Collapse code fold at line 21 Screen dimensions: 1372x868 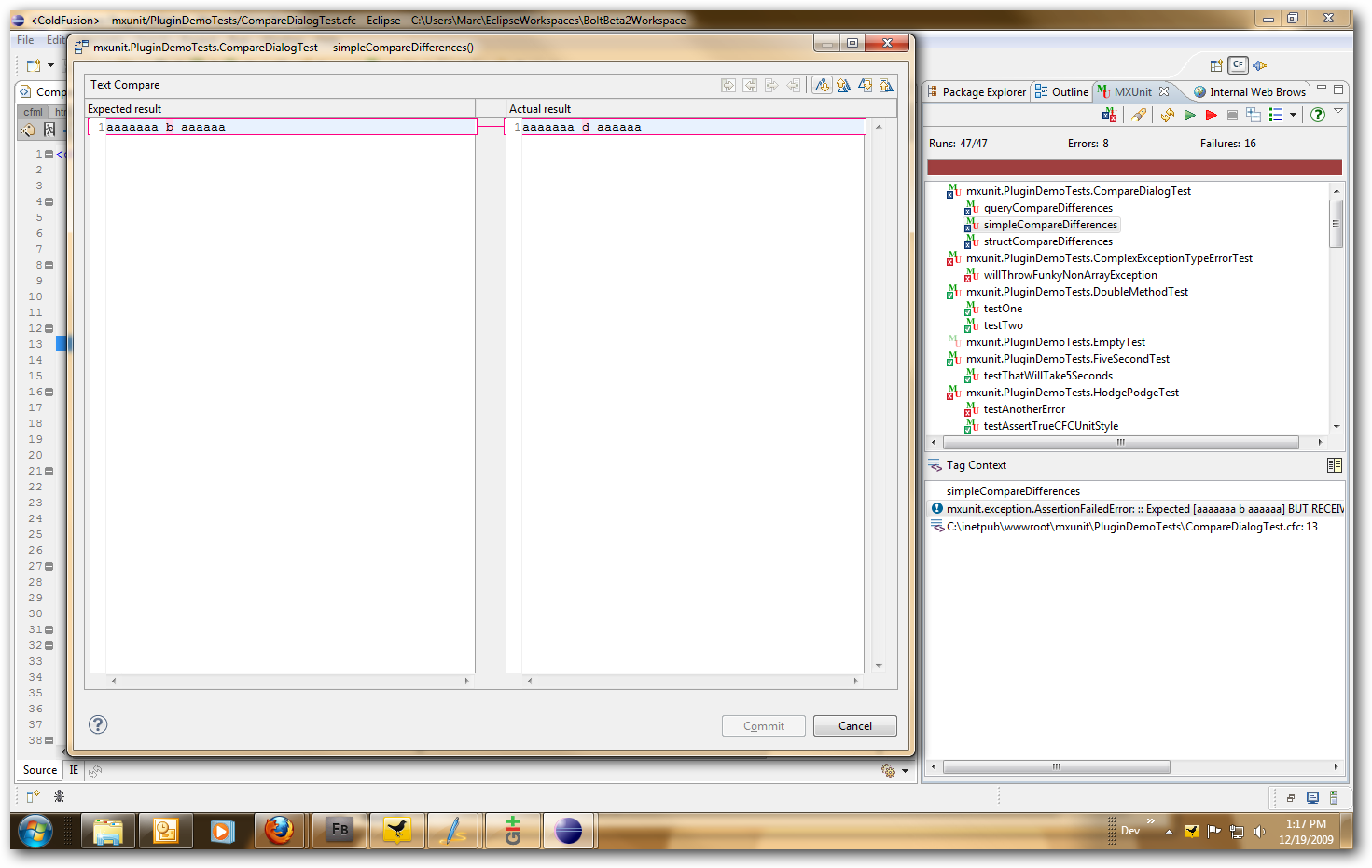[x=49, y=471]
